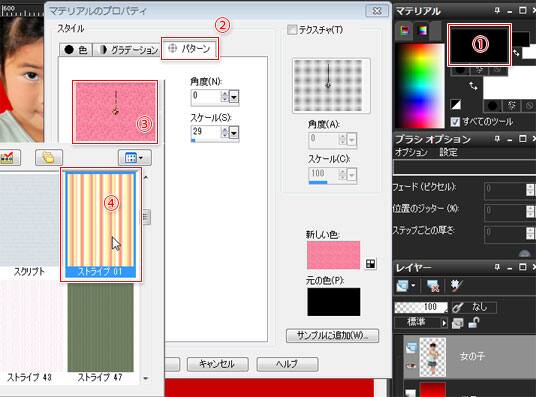
Task: Click the new layer icon in Layers panel
Action: tap(403, 286)
